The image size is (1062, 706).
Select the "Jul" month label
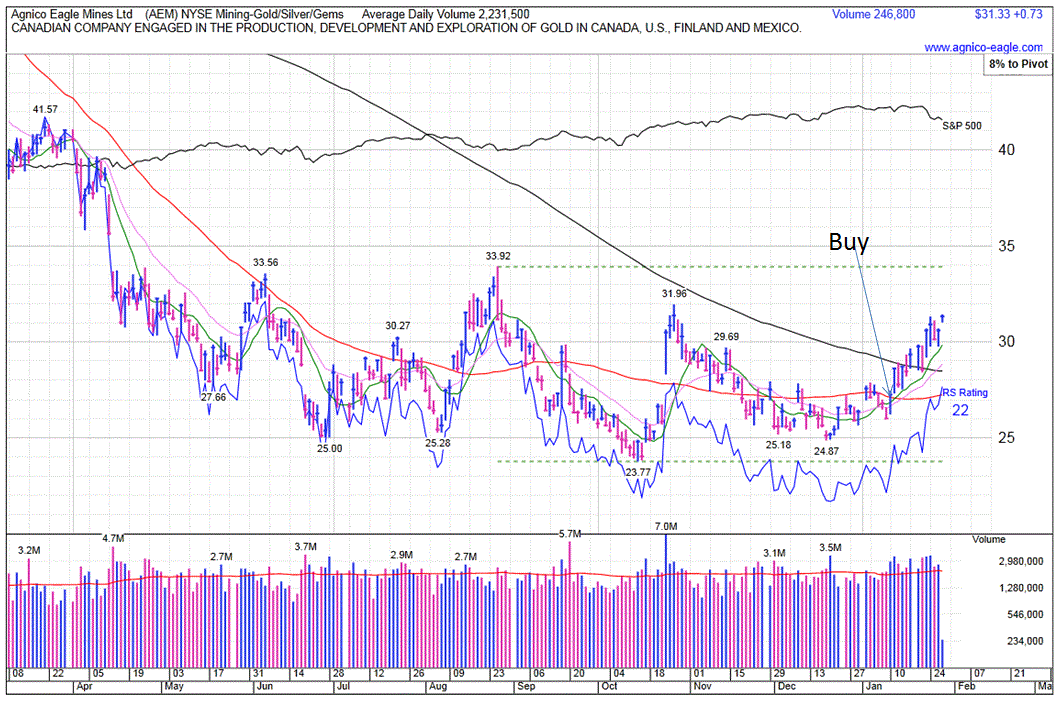(x=343, y=686)
